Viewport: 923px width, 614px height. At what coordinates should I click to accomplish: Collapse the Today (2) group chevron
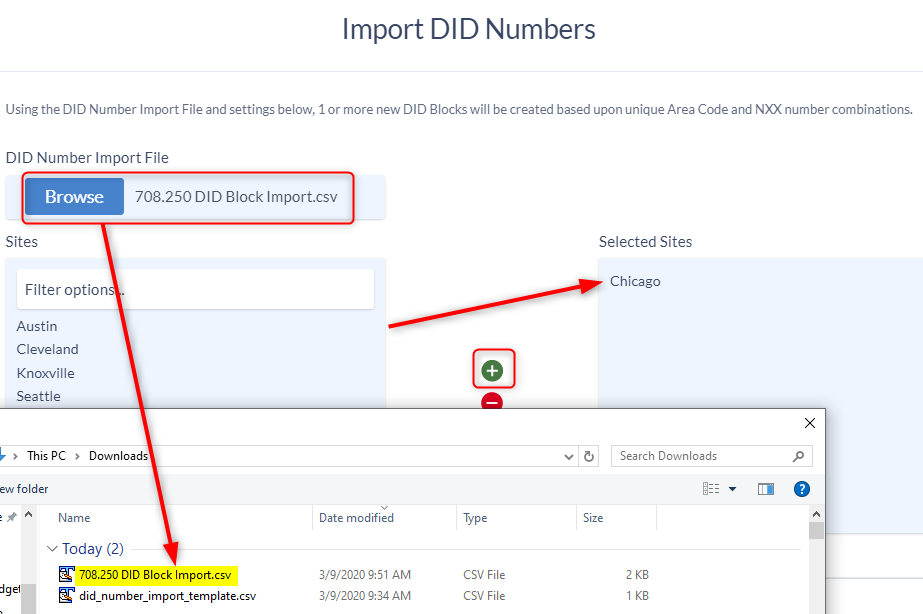coord(52,549)
